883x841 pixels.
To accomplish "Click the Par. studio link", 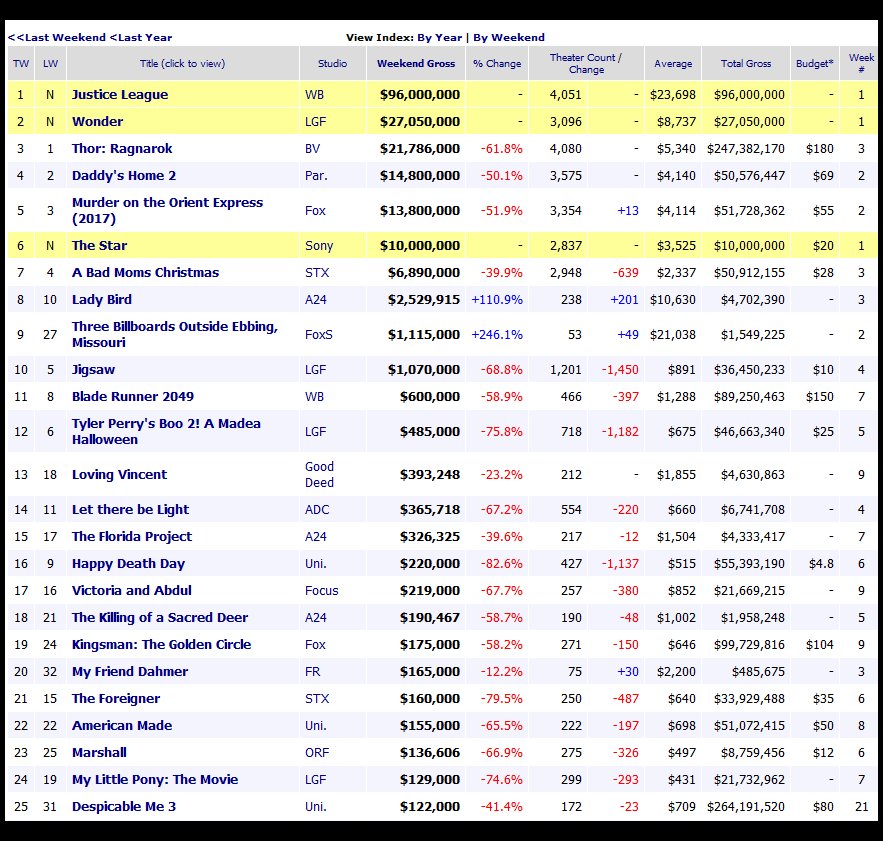I will click(x=316, y=176).
